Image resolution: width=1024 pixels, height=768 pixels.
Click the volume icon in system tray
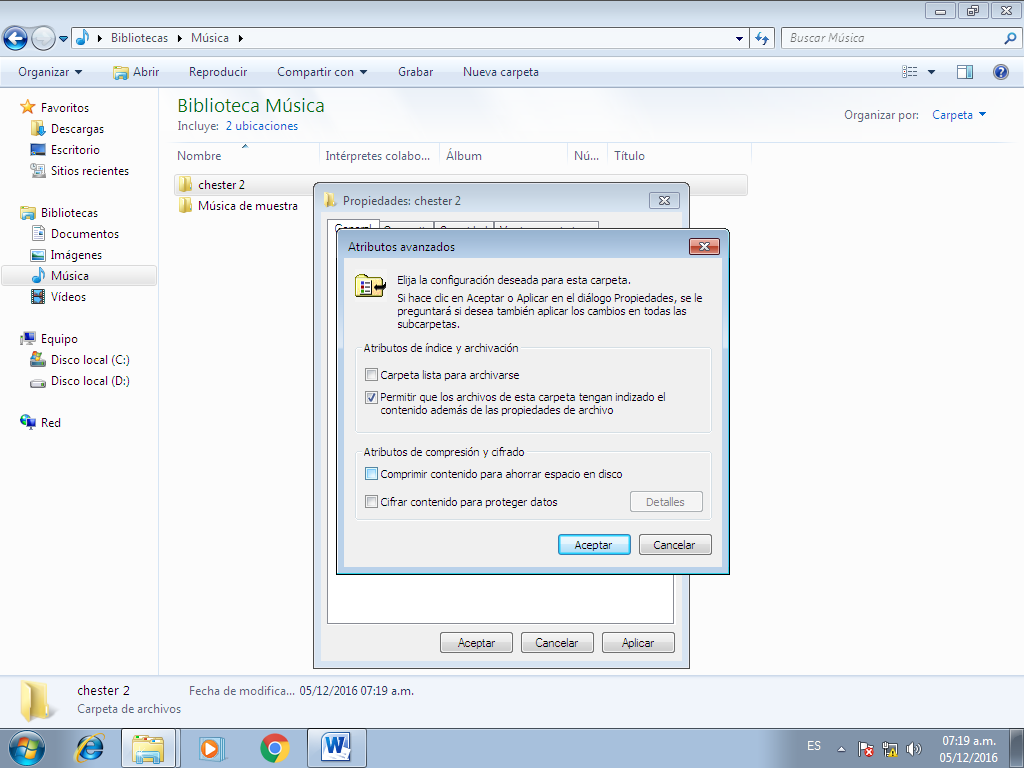(x=913, y=746)
